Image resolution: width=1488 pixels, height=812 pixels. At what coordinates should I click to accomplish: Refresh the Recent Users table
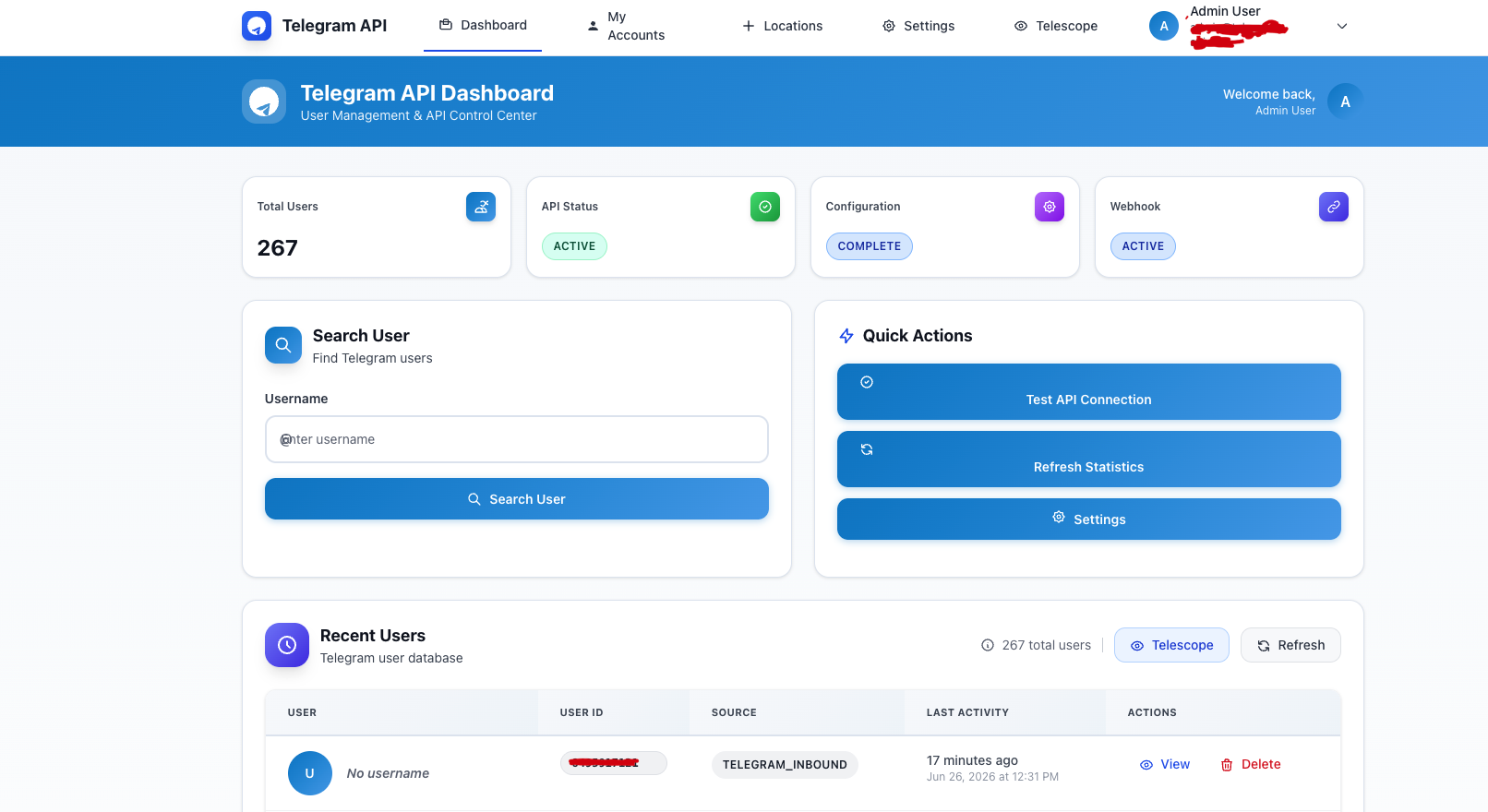click(x=1290, y=645)
